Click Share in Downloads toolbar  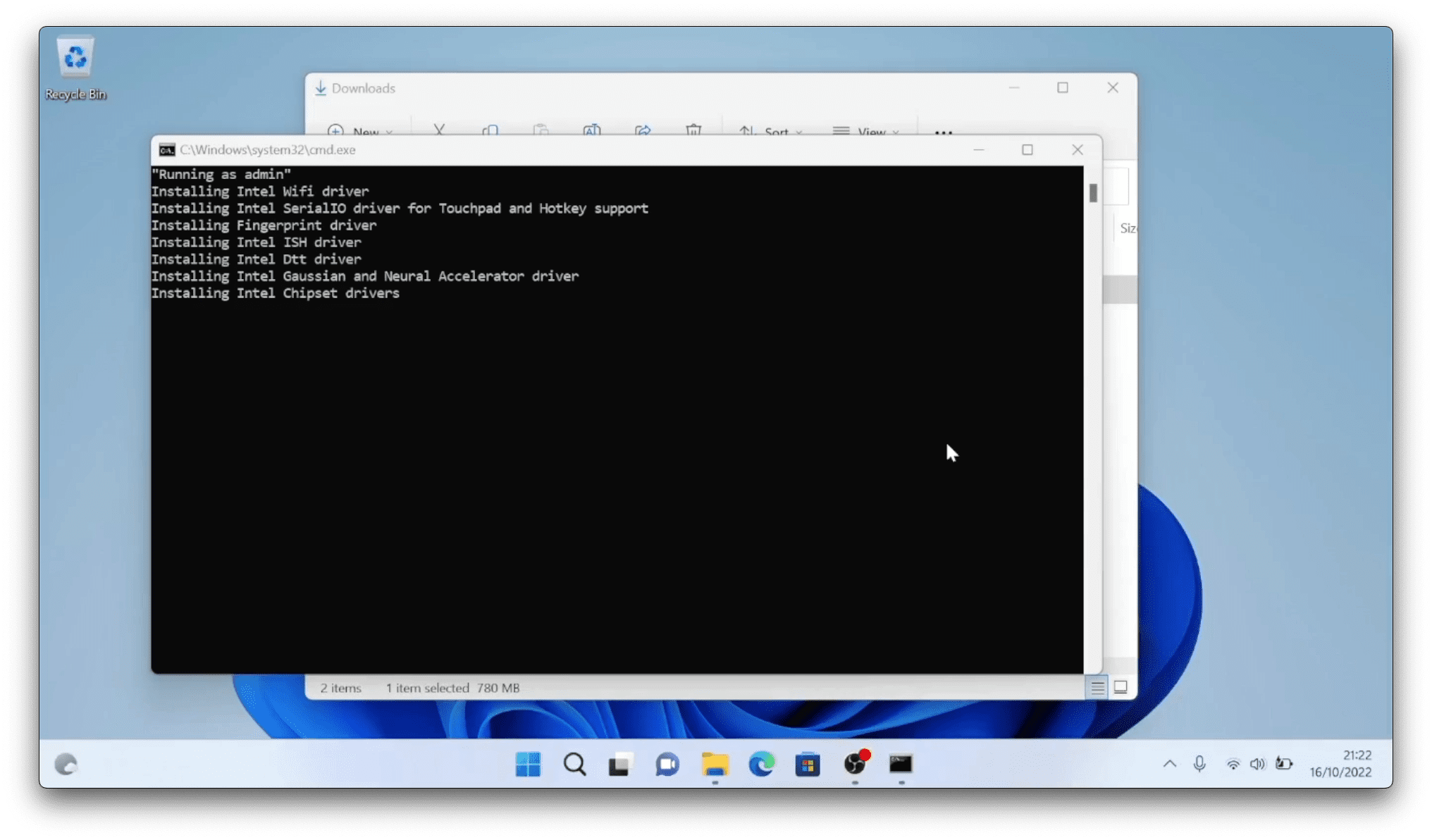(643, 130)
